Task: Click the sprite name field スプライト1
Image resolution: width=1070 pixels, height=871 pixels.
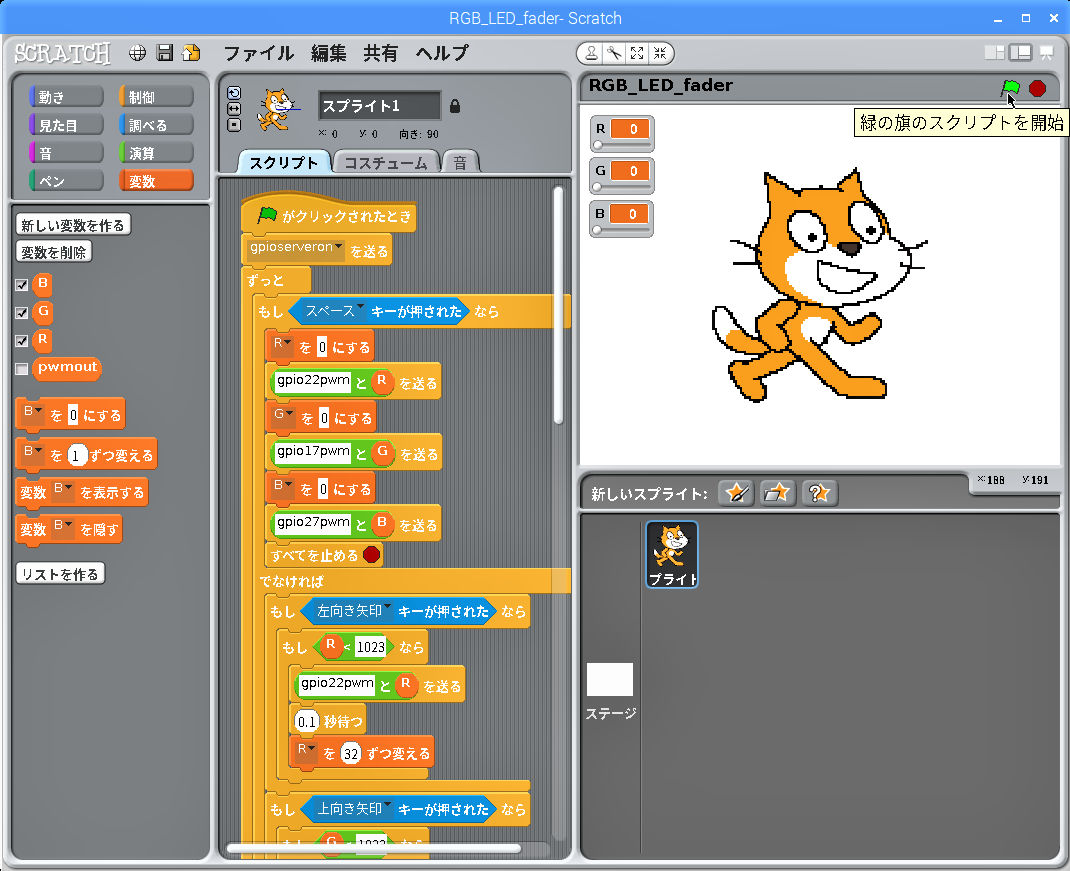Action: pos(379,106)
